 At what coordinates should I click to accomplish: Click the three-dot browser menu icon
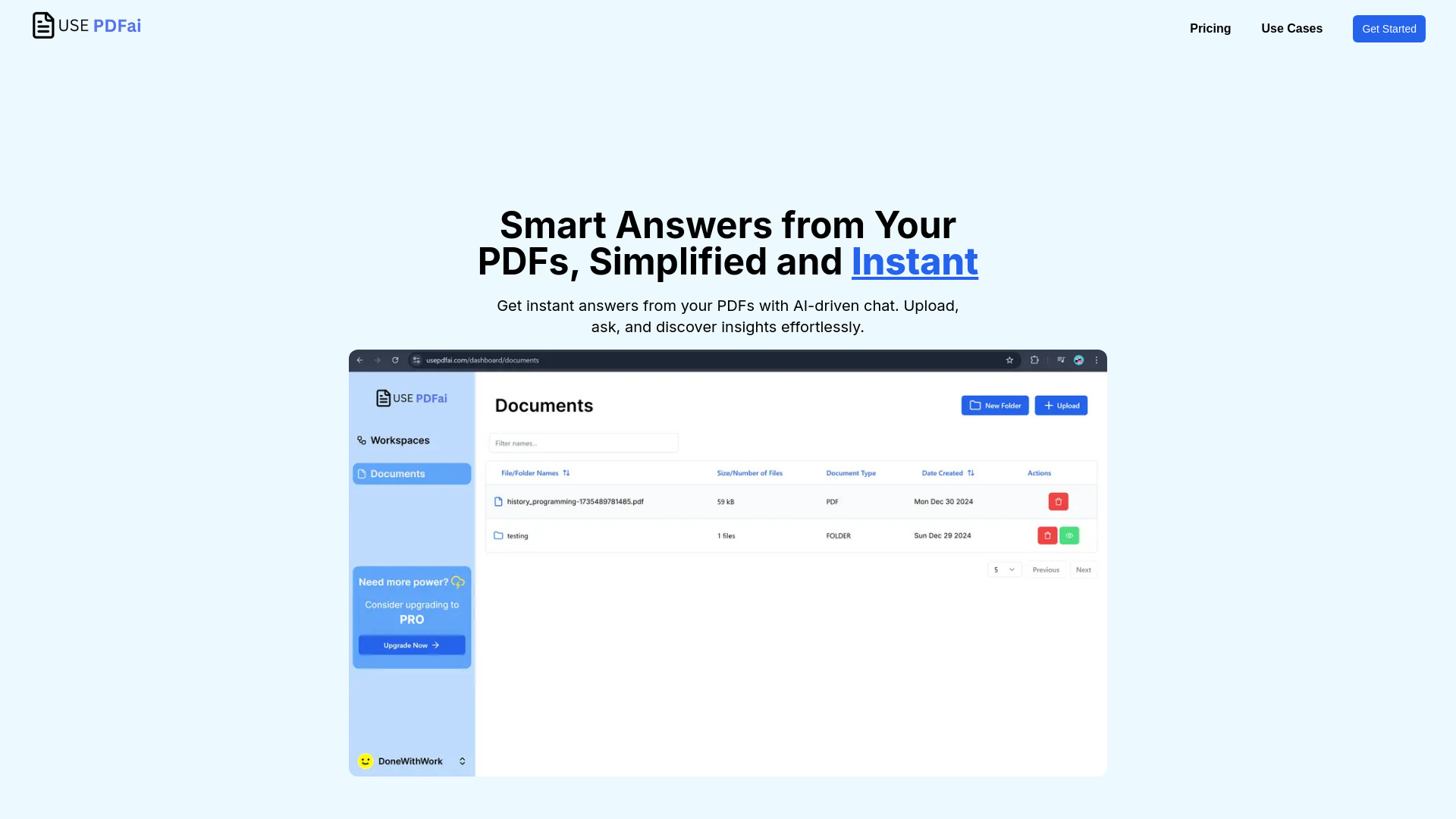coord(1096,359)
